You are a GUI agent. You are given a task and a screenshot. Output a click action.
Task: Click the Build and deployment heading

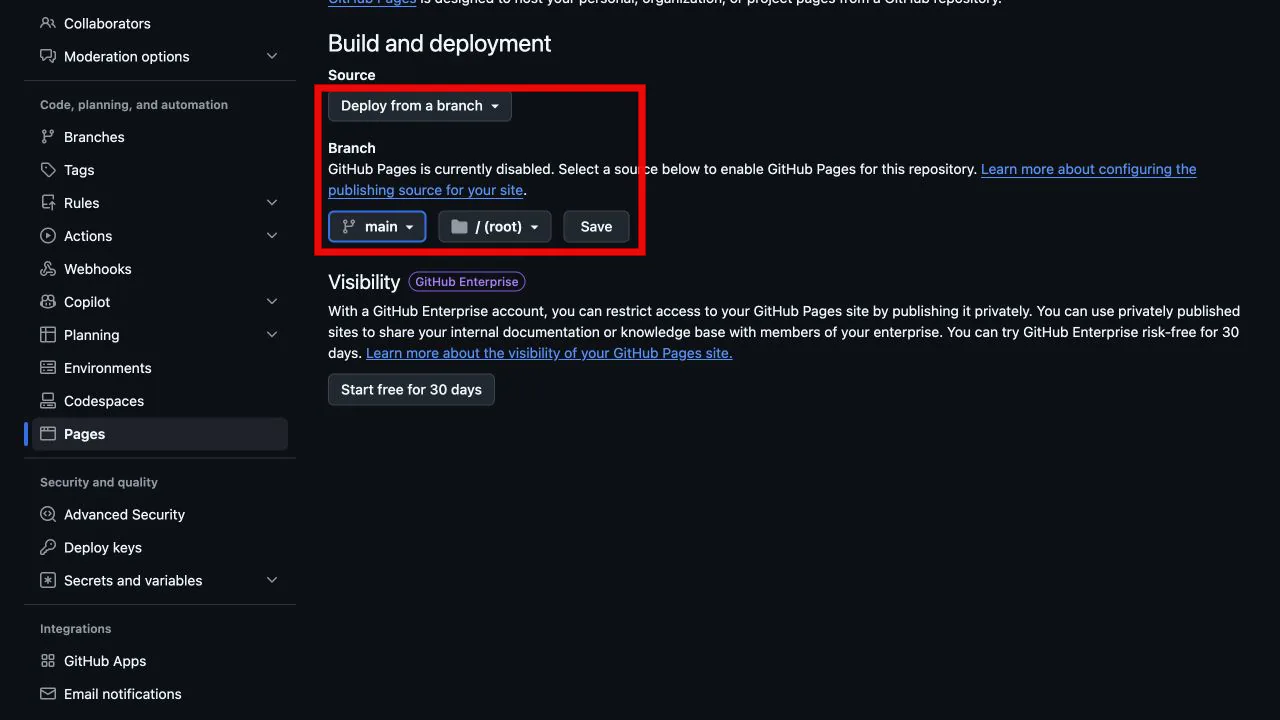click(x=440, y=44)
